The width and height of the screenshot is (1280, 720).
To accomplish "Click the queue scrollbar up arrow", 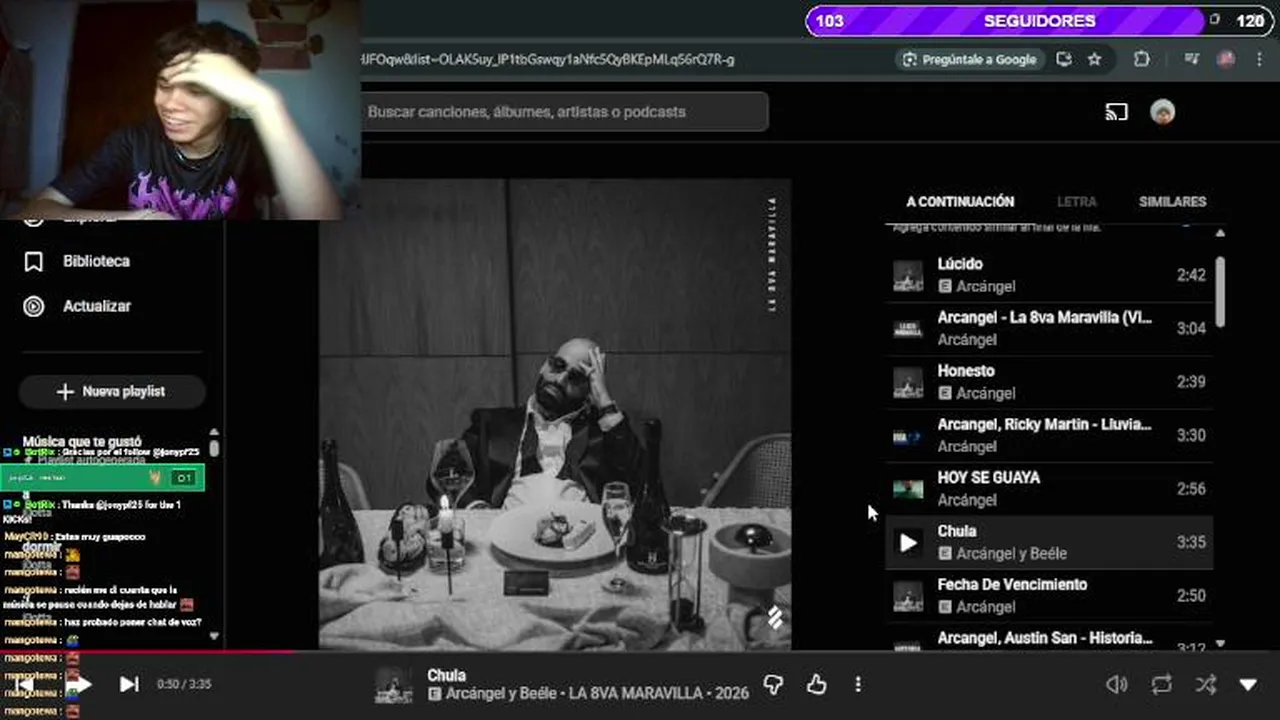I will 1220,233.
